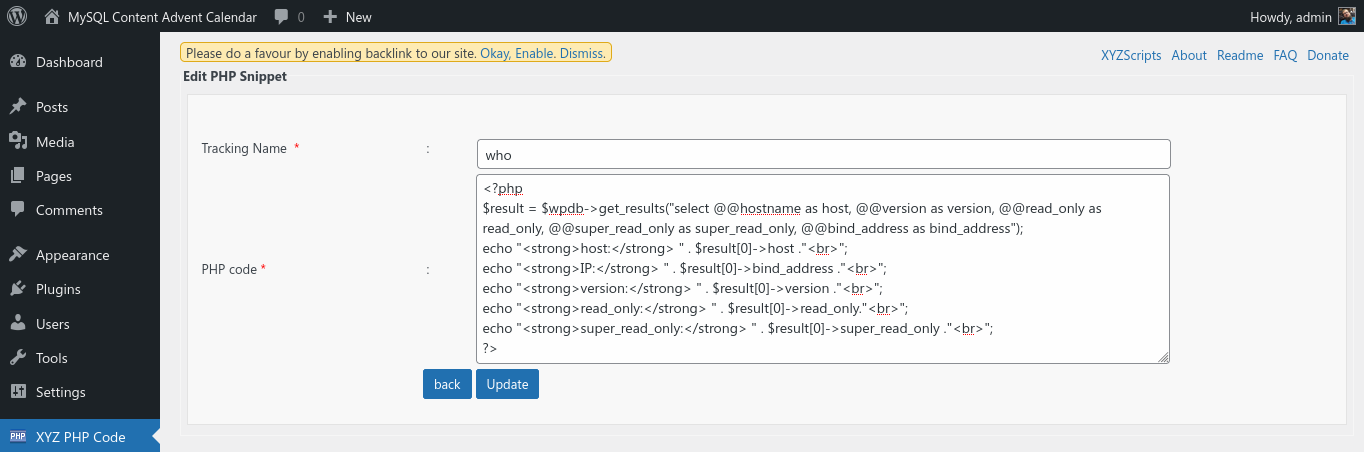Image resolution: width=1364 pixels, height=452 pixels.
Task: Click the XYZ PHP Code icon
Action: point(18,437)
